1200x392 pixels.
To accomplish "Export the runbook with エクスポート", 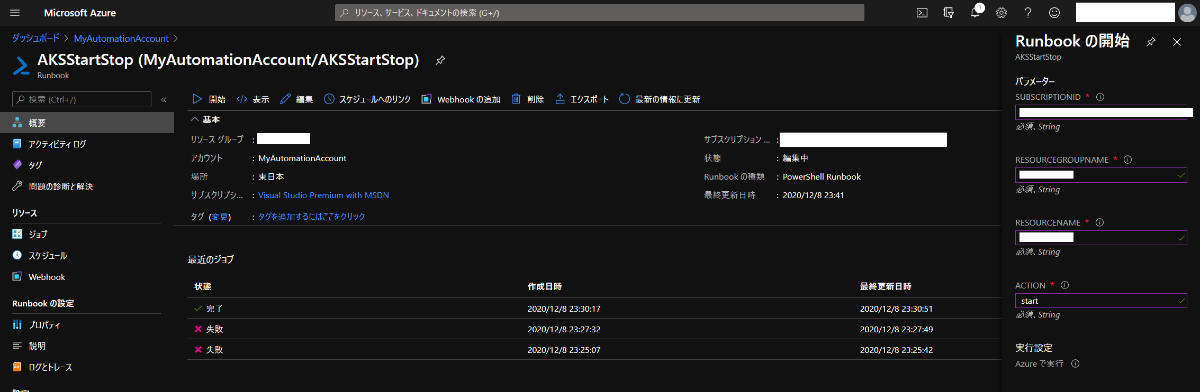I will (582, 99).
